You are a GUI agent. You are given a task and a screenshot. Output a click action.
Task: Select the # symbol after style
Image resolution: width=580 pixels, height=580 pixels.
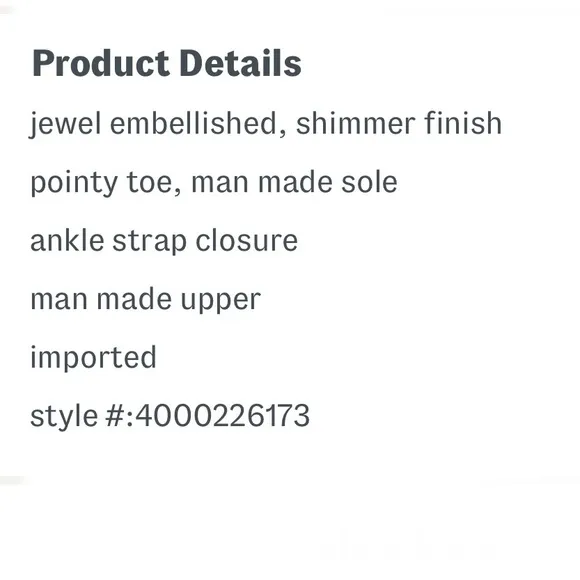click(115, 416)
